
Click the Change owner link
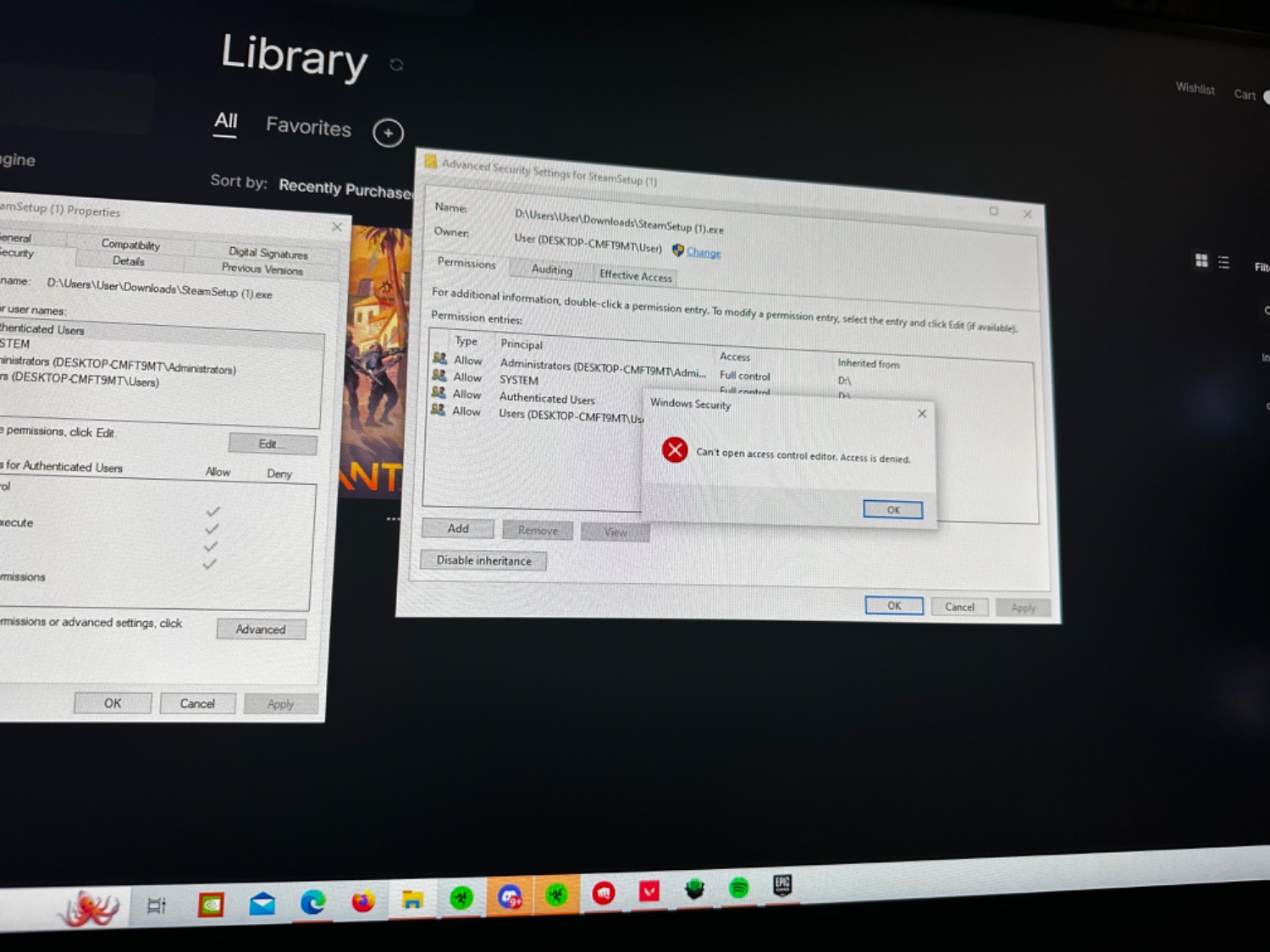[x=704, y=252]
